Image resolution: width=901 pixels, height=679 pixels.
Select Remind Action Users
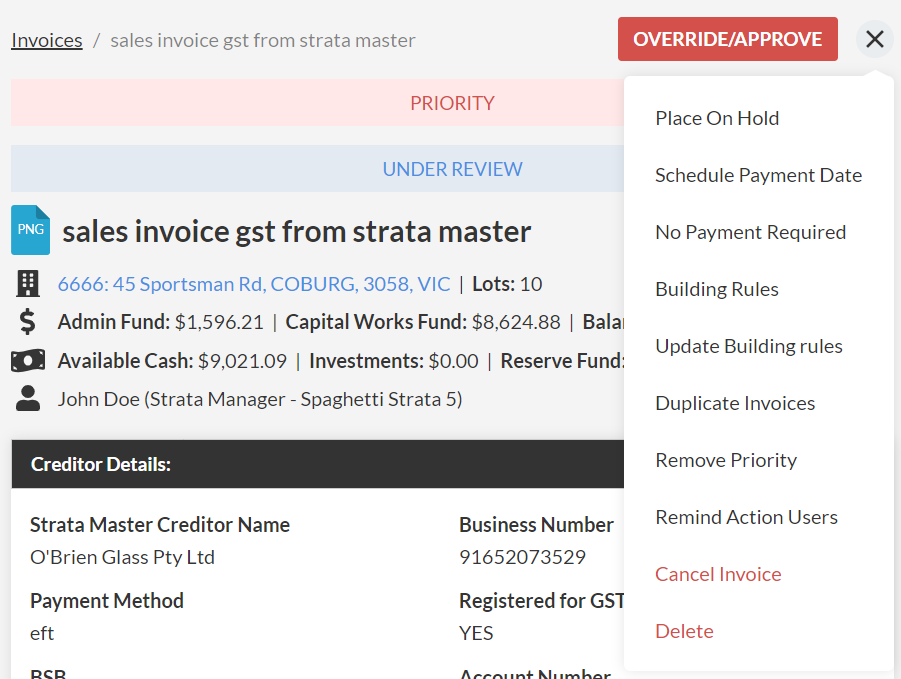(746, 517)
